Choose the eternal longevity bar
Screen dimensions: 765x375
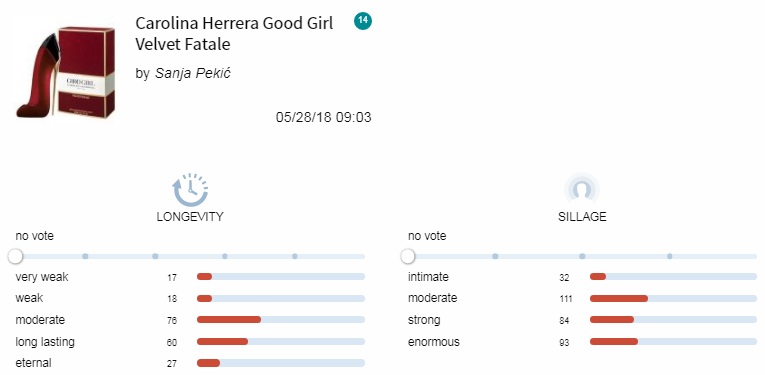[x=281, y=363]
